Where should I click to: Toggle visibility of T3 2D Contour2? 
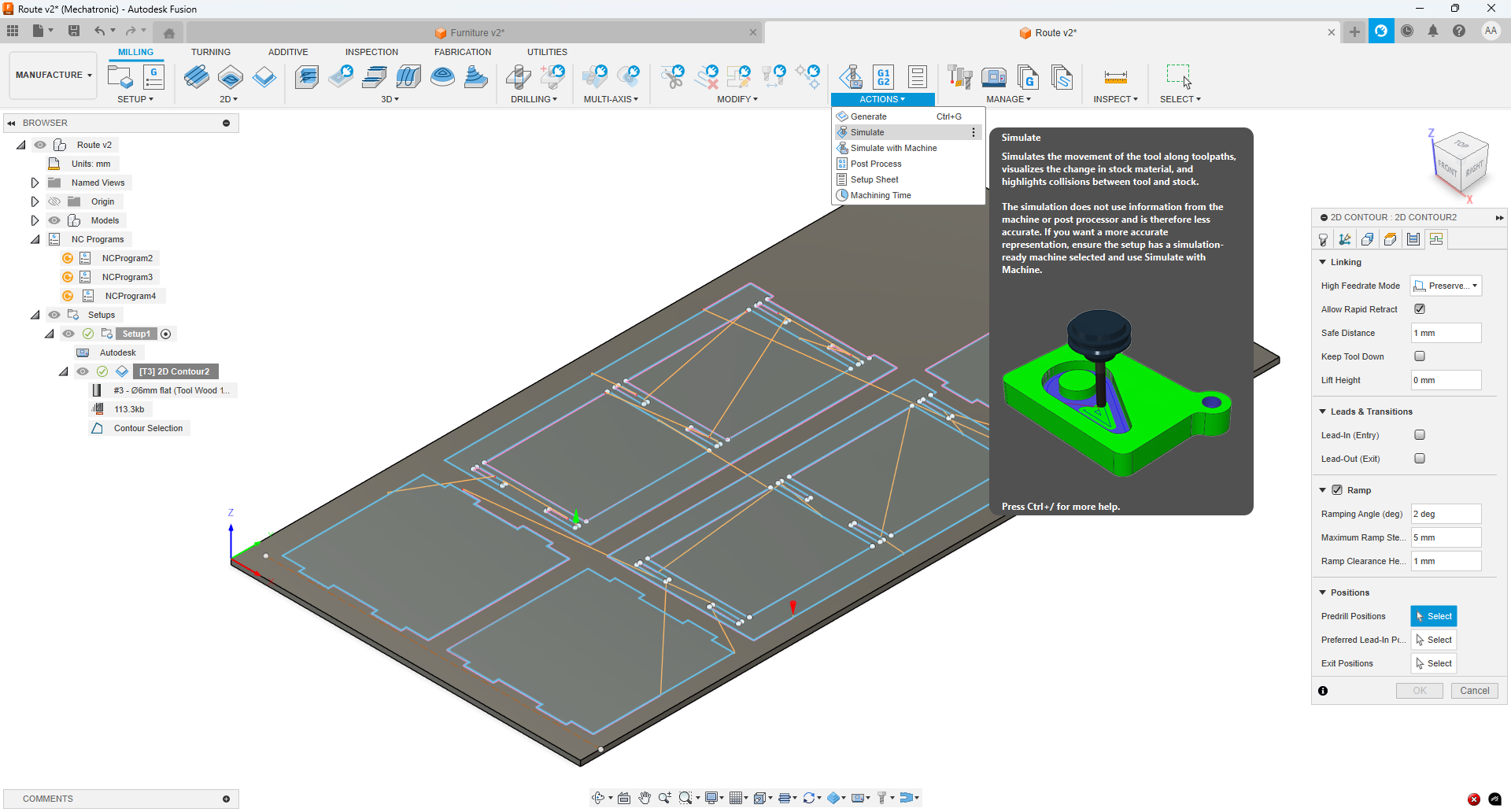pyautogui.click(x=83, y=371)
